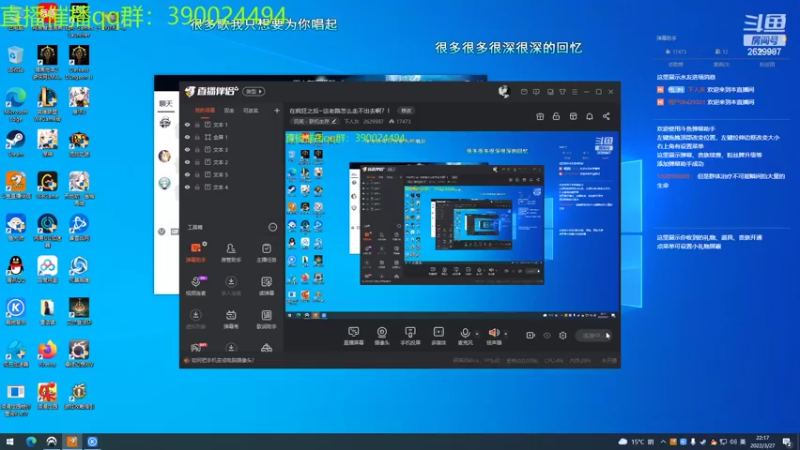
Task: Click the record video icon in bottom bar
Action: tap(531, 335)
